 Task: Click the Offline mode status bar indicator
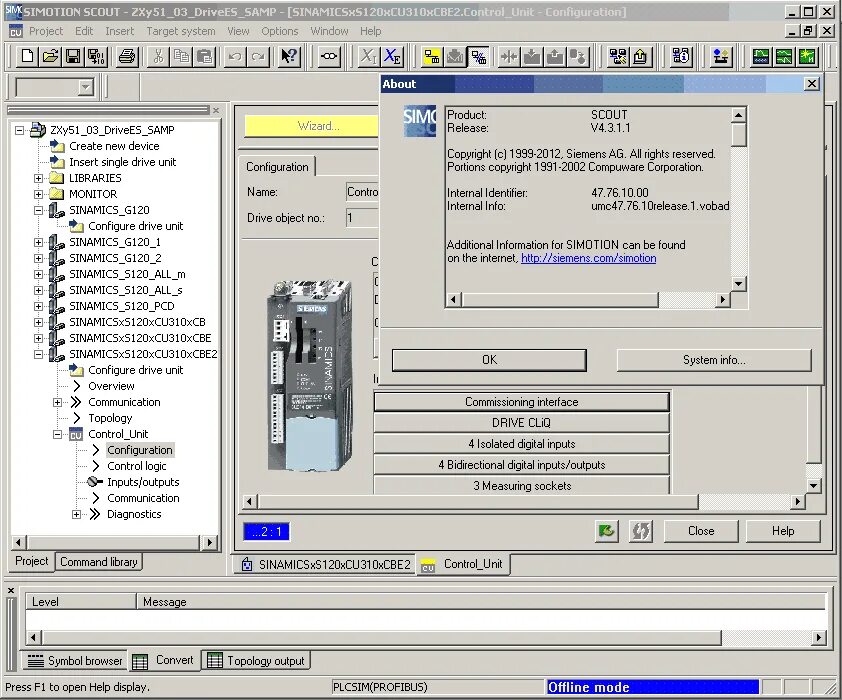tap(652, 687)
